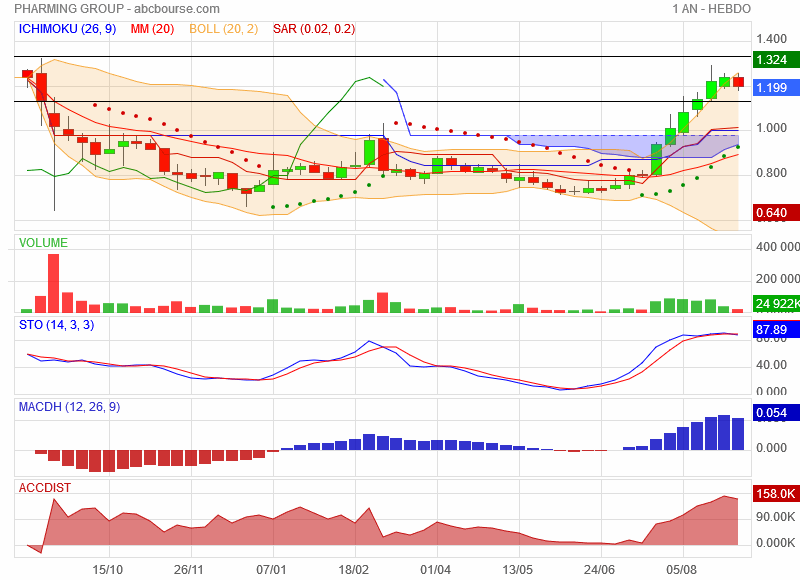Click the 18/02 date on the time axis
This screenshot has height=580, width=800.
(x=353, y=569)
